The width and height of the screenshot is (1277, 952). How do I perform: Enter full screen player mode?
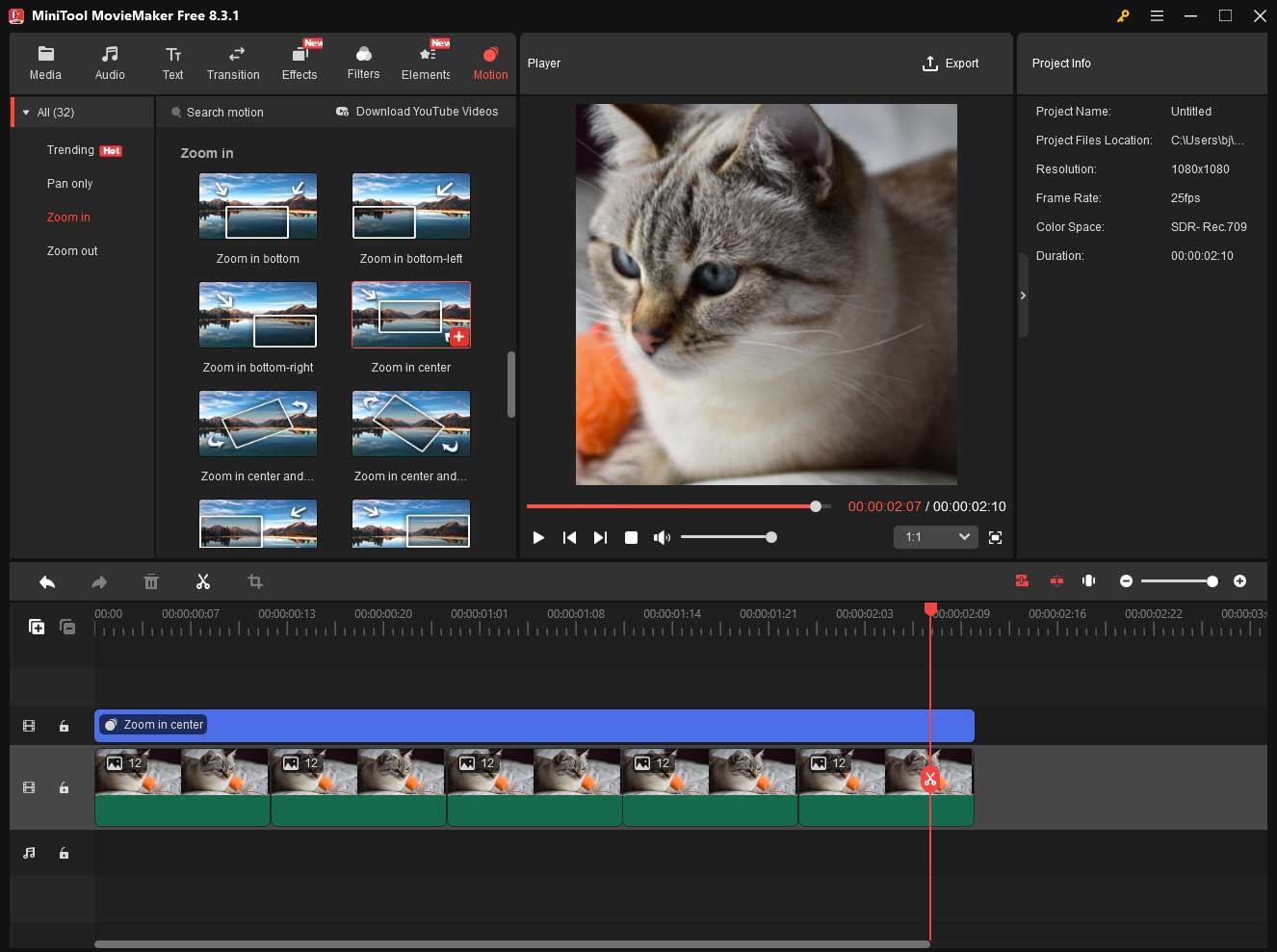(995, 537)
